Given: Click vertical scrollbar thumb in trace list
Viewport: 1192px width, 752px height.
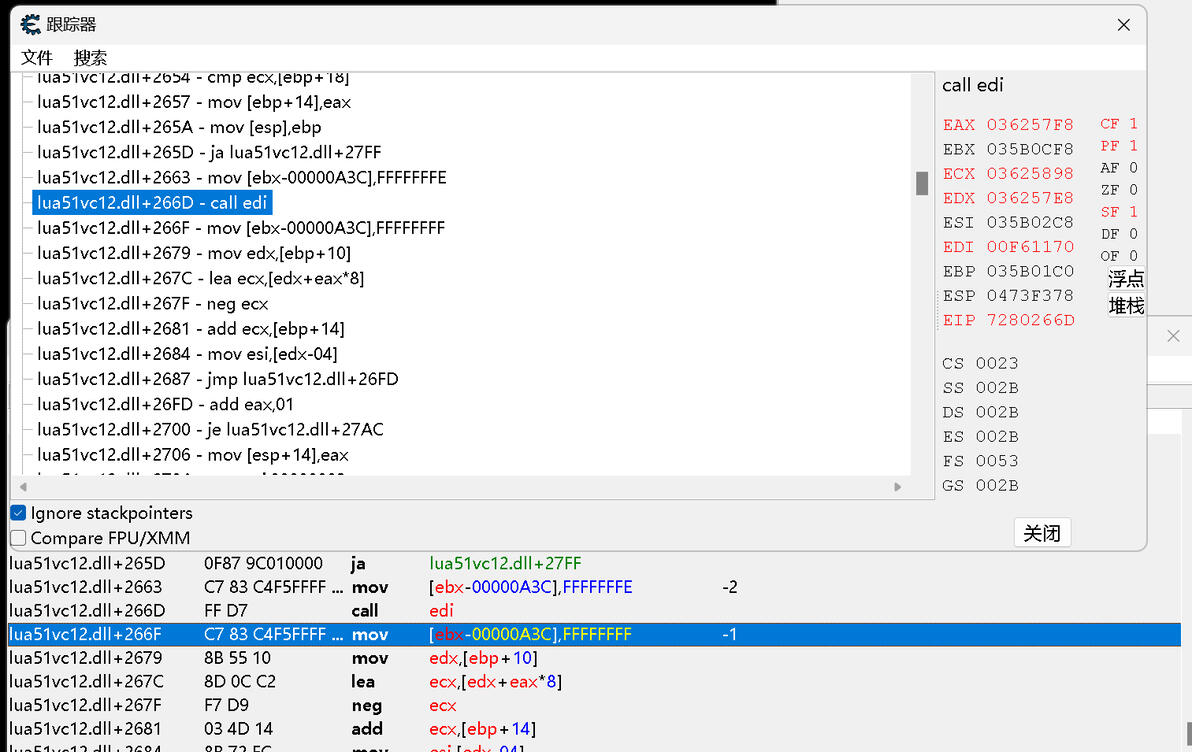Looking at the screenshot, I should [x=922, y=183].
